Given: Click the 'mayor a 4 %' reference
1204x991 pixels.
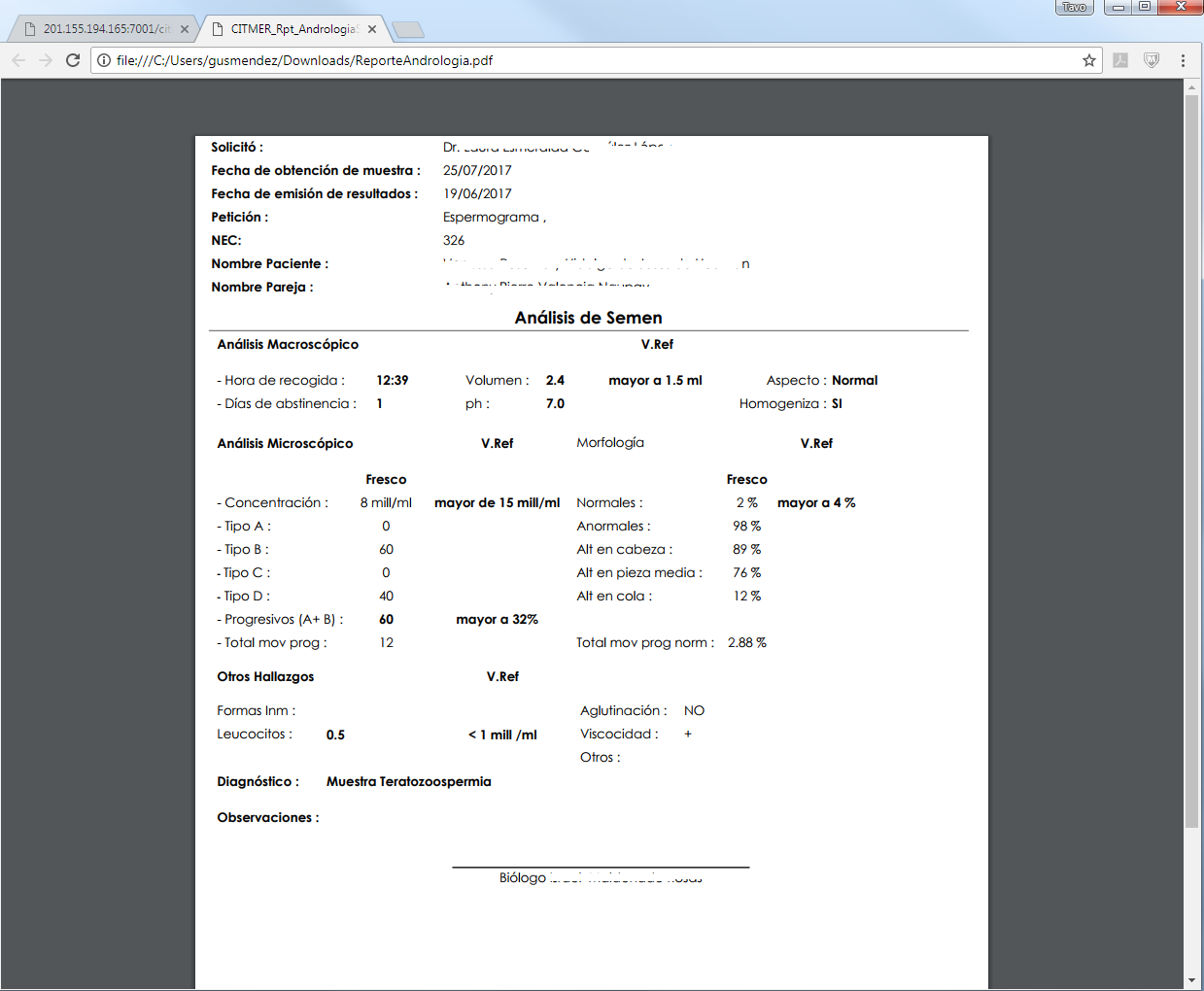Looking at the screenshot, I should [x=816, y=502].
